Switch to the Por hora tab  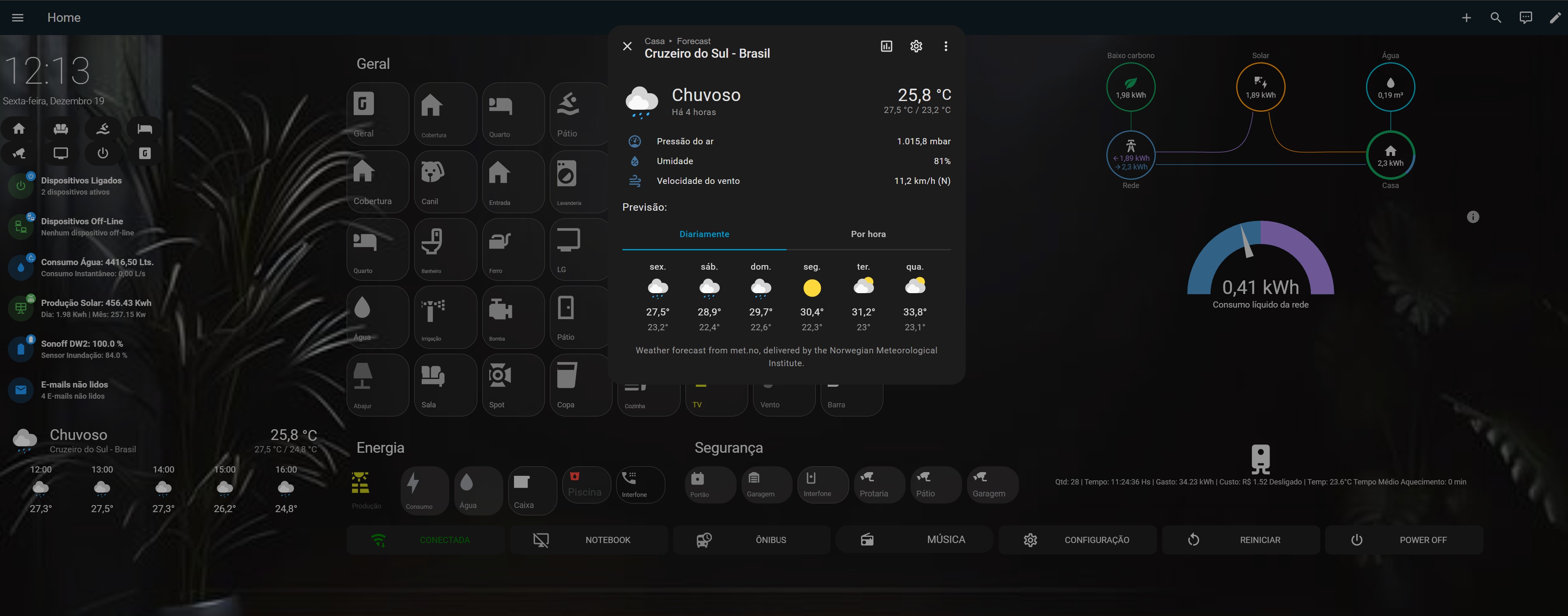(868, 234)
